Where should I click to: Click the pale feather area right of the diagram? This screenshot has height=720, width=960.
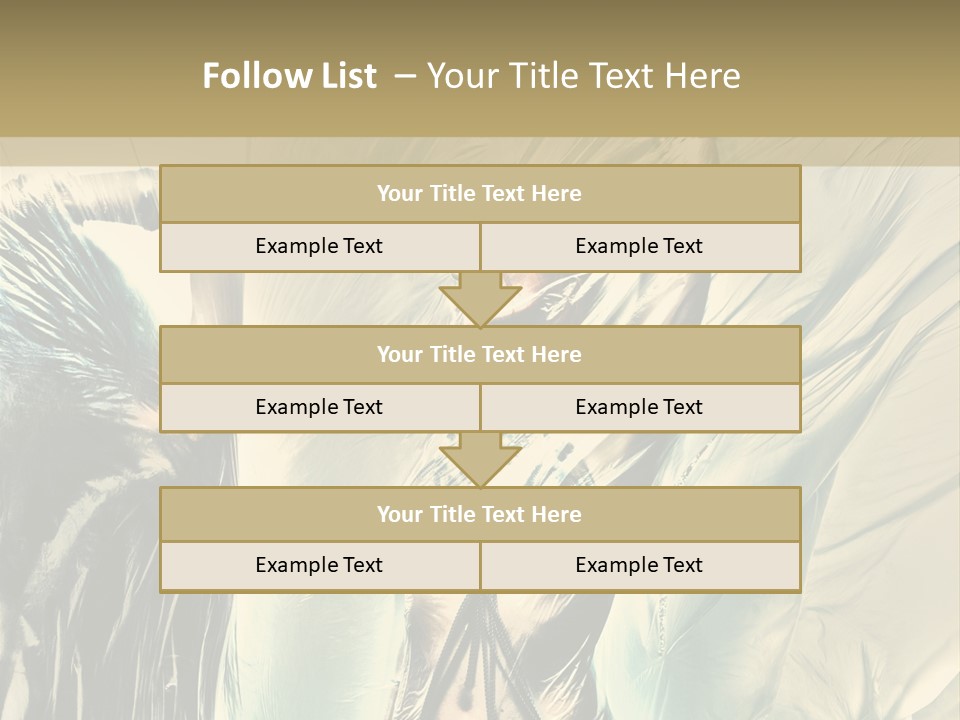[x=880, y=400]
